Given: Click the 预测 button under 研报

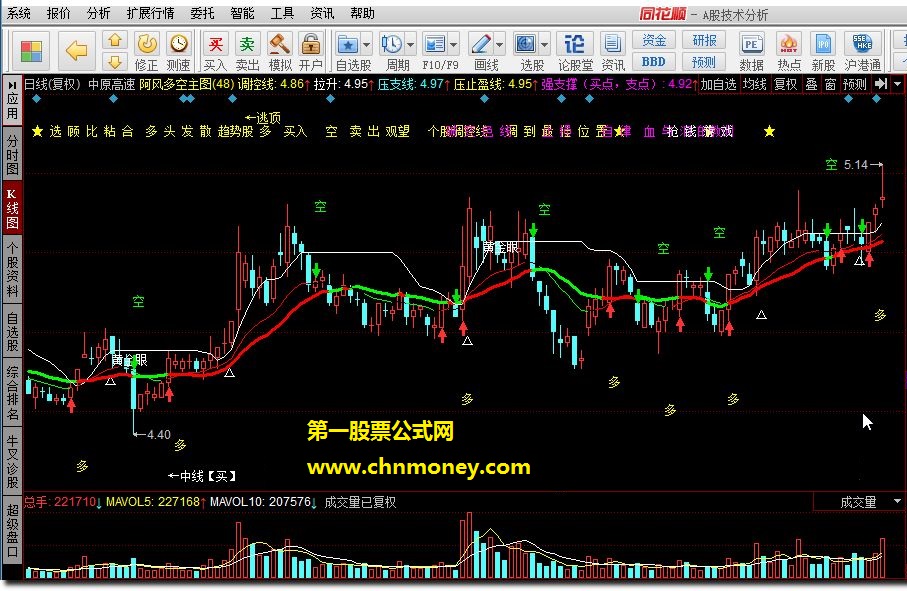Looking at the screenshot, I should (704, 61).
